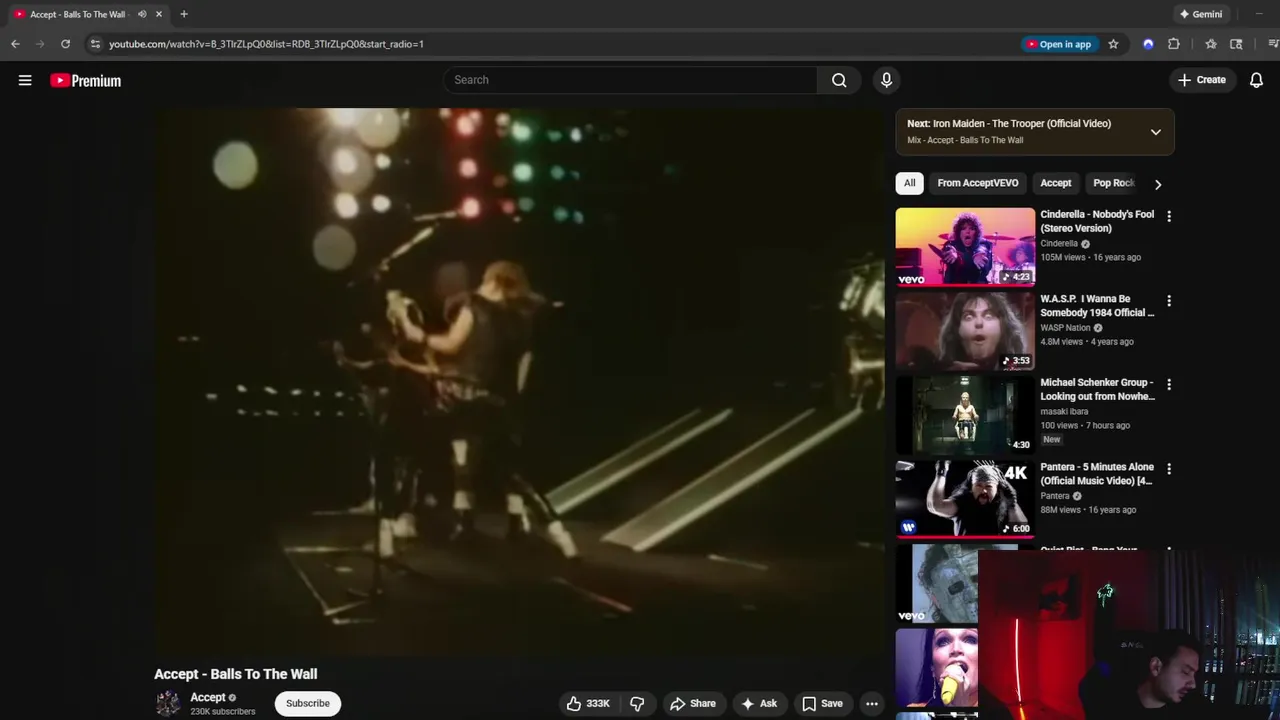Click the 105M views text under Cinderella
1280x720 pixels.
tap(1062, 257)
